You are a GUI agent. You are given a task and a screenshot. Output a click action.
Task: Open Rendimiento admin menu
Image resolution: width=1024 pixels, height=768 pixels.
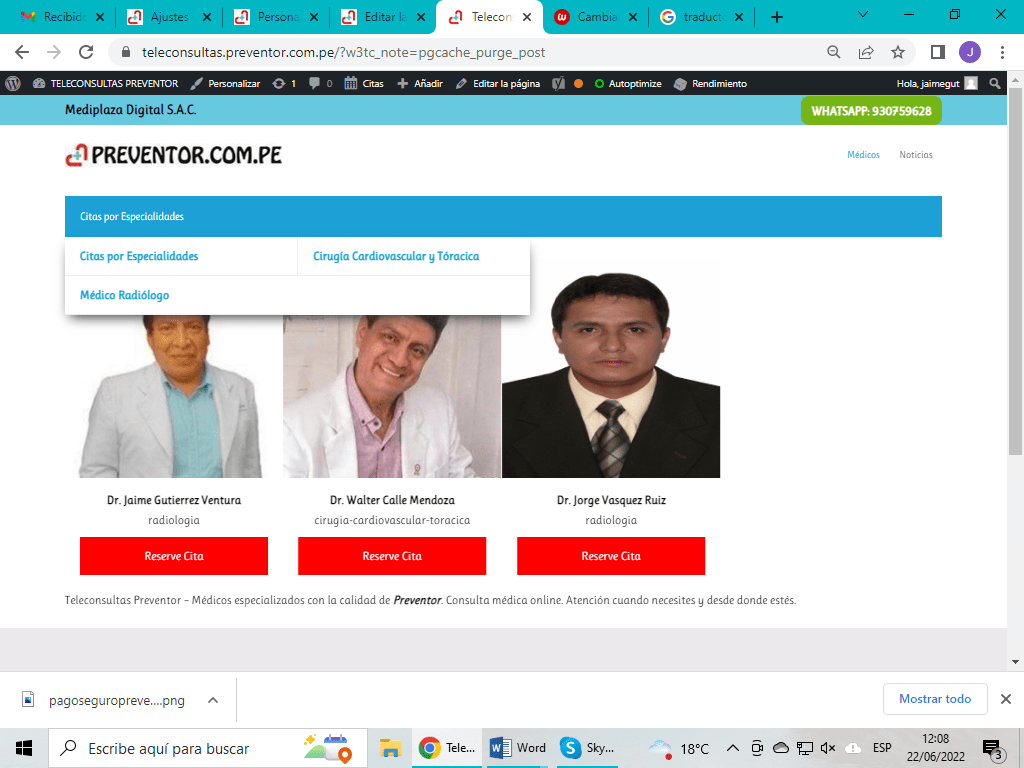(x=710, y=84)
